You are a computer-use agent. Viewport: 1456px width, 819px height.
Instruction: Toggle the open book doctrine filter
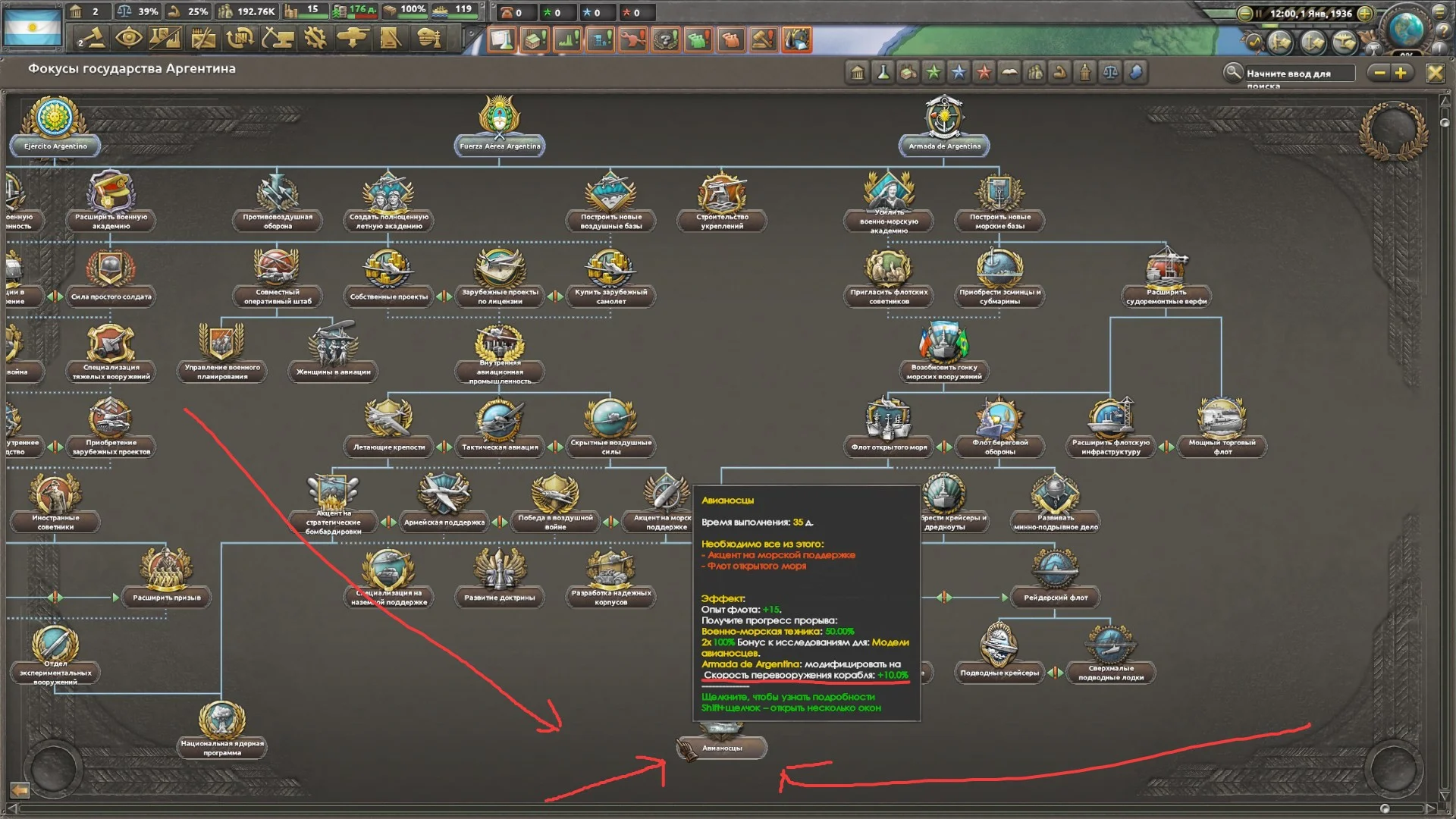pyautogui.click(x=1009, y=73)
